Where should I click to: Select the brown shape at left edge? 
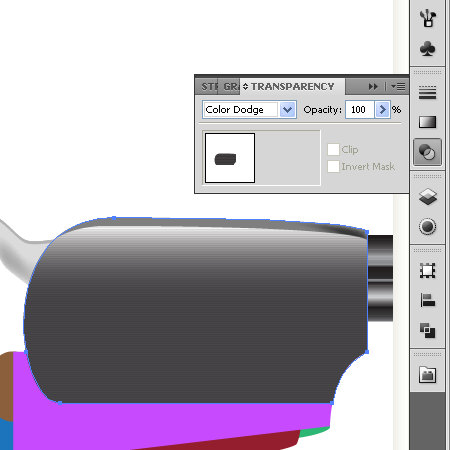(6, 385)
